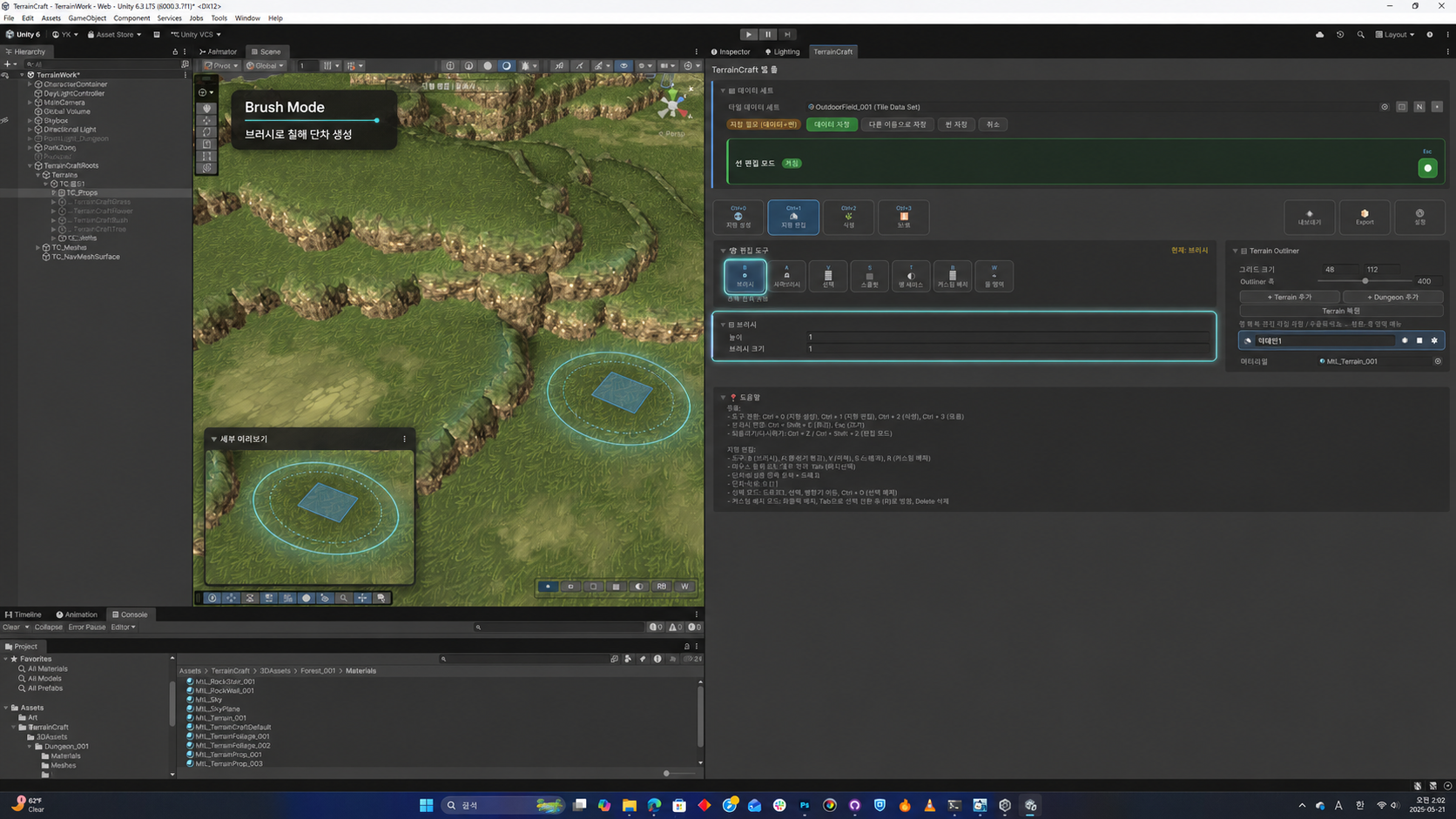Viewport: 1456px width, 819px height.
Task: Toggle line edit mode green Esc switch
Action: coord(1427,168)
